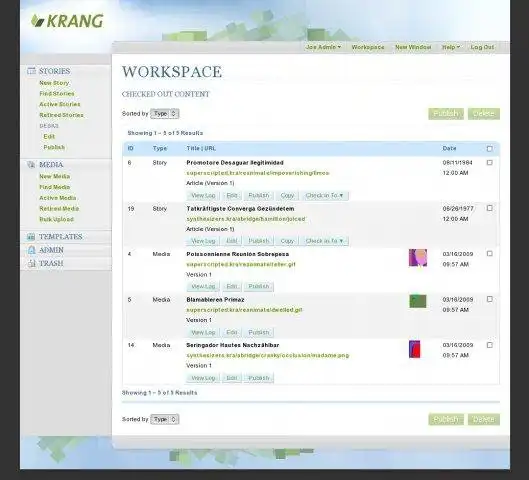The height and width of the screenshot is (480, 529).
Task: Open the TRASH sidebar section
Action: coord(51,263)
